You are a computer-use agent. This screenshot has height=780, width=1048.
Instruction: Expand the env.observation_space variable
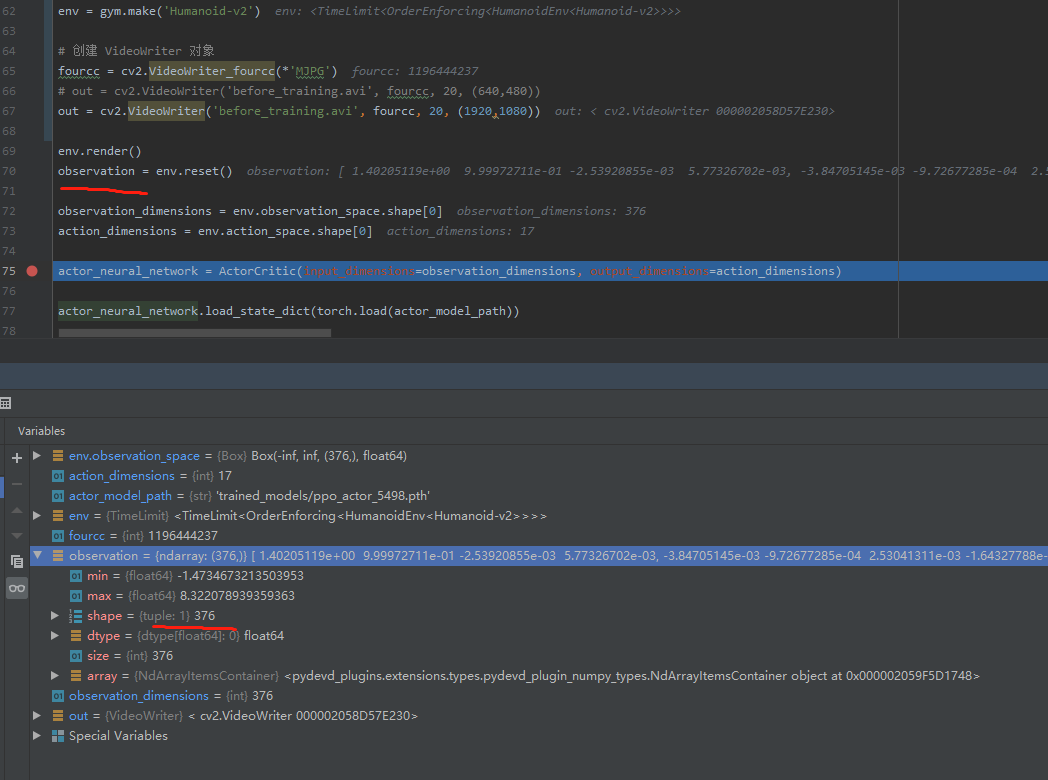point(37,455)
